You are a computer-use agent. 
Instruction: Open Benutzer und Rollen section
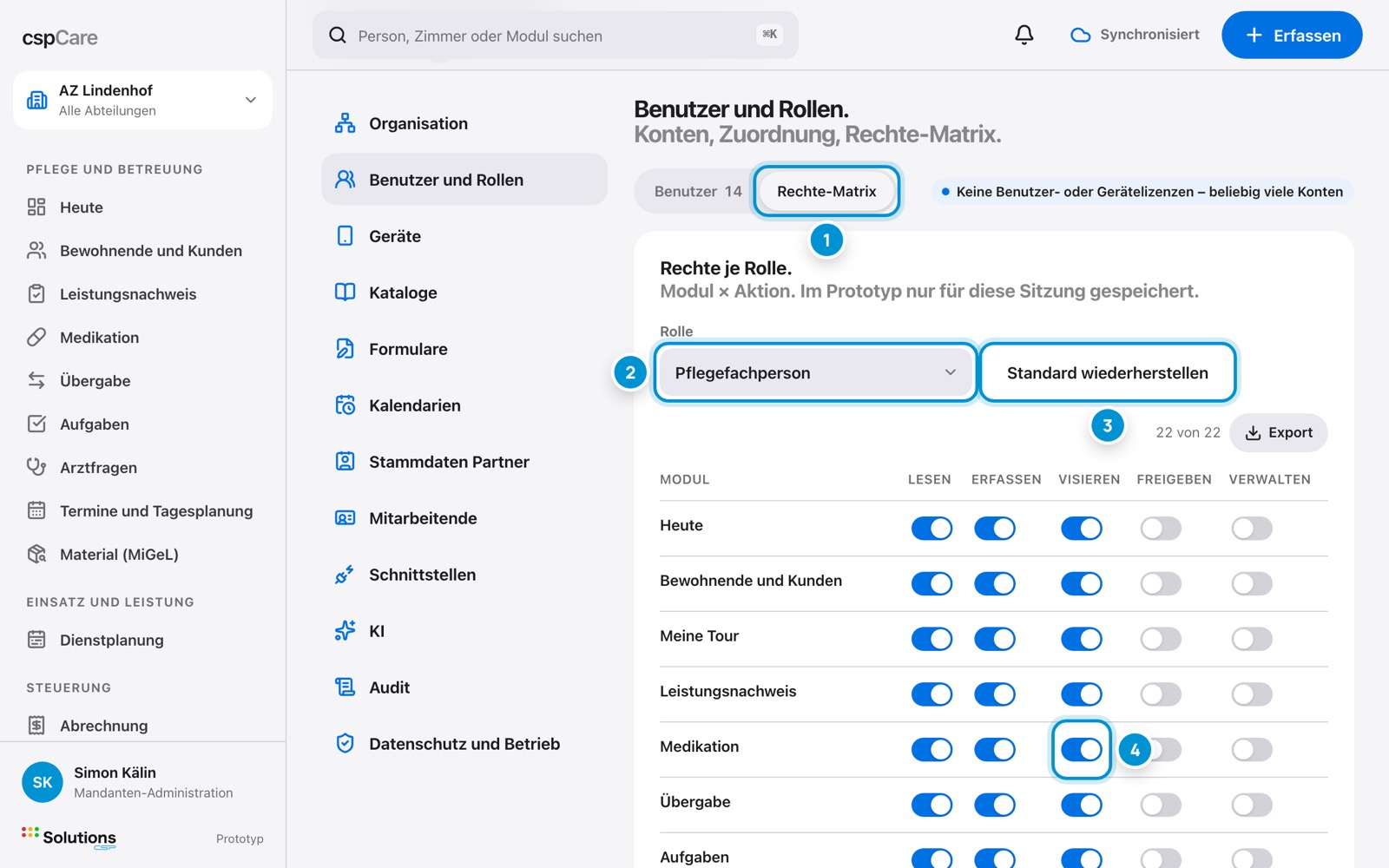[464, 180]
